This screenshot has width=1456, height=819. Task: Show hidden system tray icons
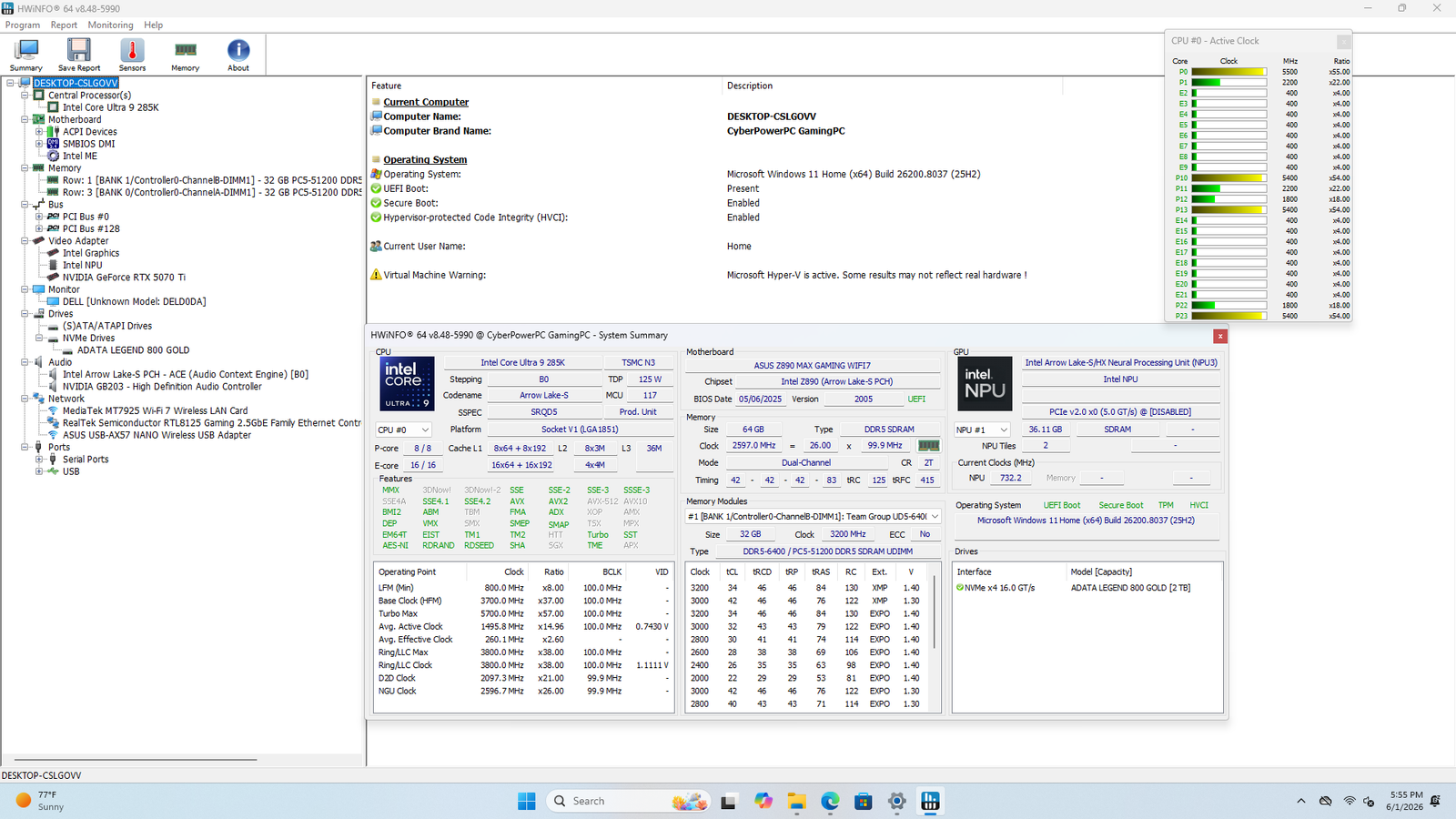click(1301, 801)
